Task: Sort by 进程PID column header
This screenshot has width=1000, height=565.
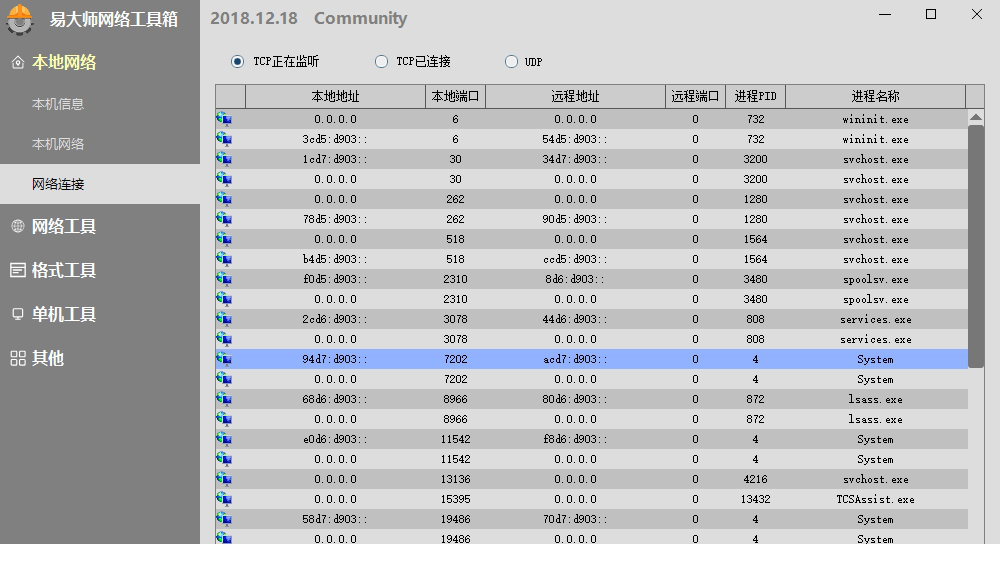Action: (x=755, y=96)
